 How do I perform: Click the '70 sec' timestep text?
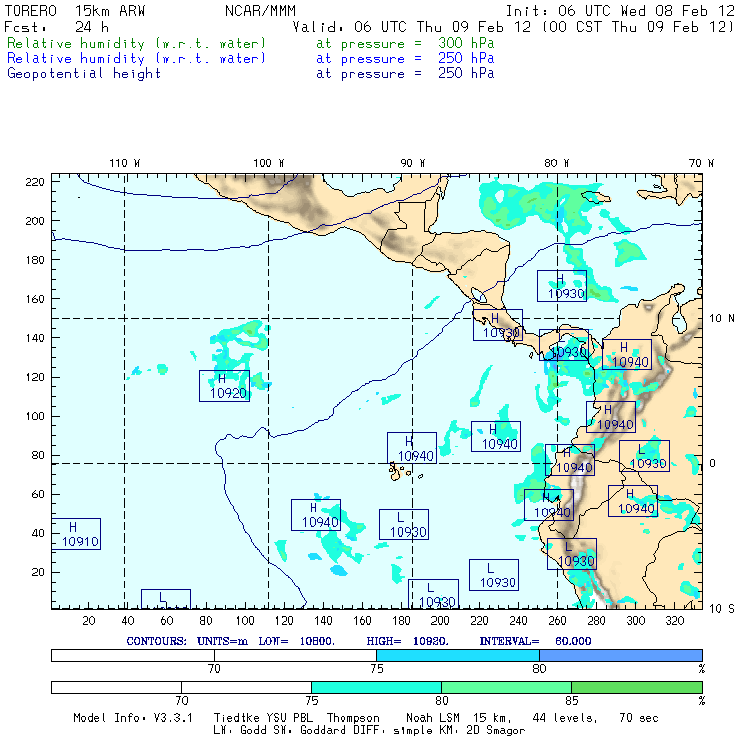[639, 718]
